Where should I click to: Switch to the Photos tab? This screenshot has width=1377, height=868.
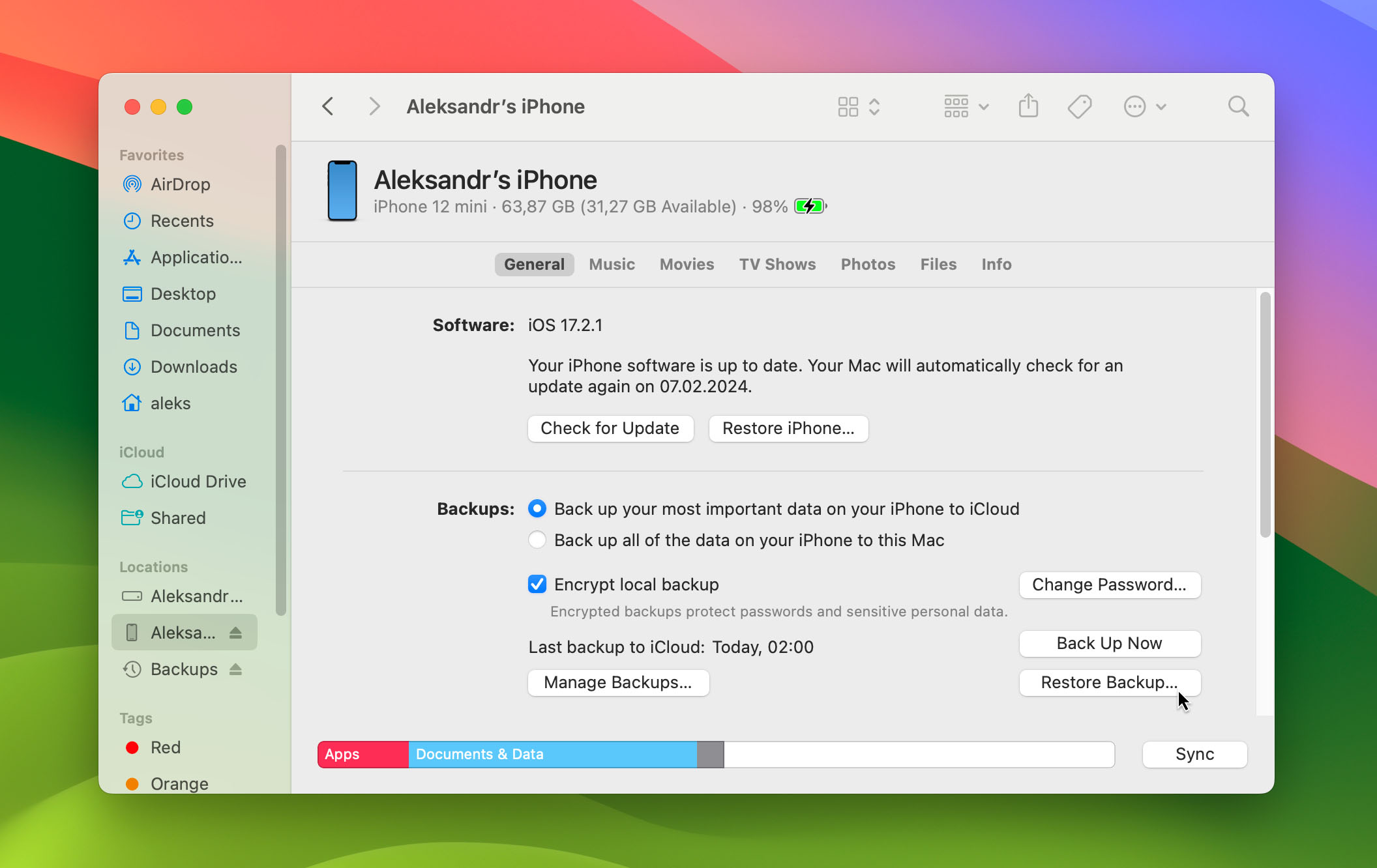pyautogui.click(x=868, y=264)
